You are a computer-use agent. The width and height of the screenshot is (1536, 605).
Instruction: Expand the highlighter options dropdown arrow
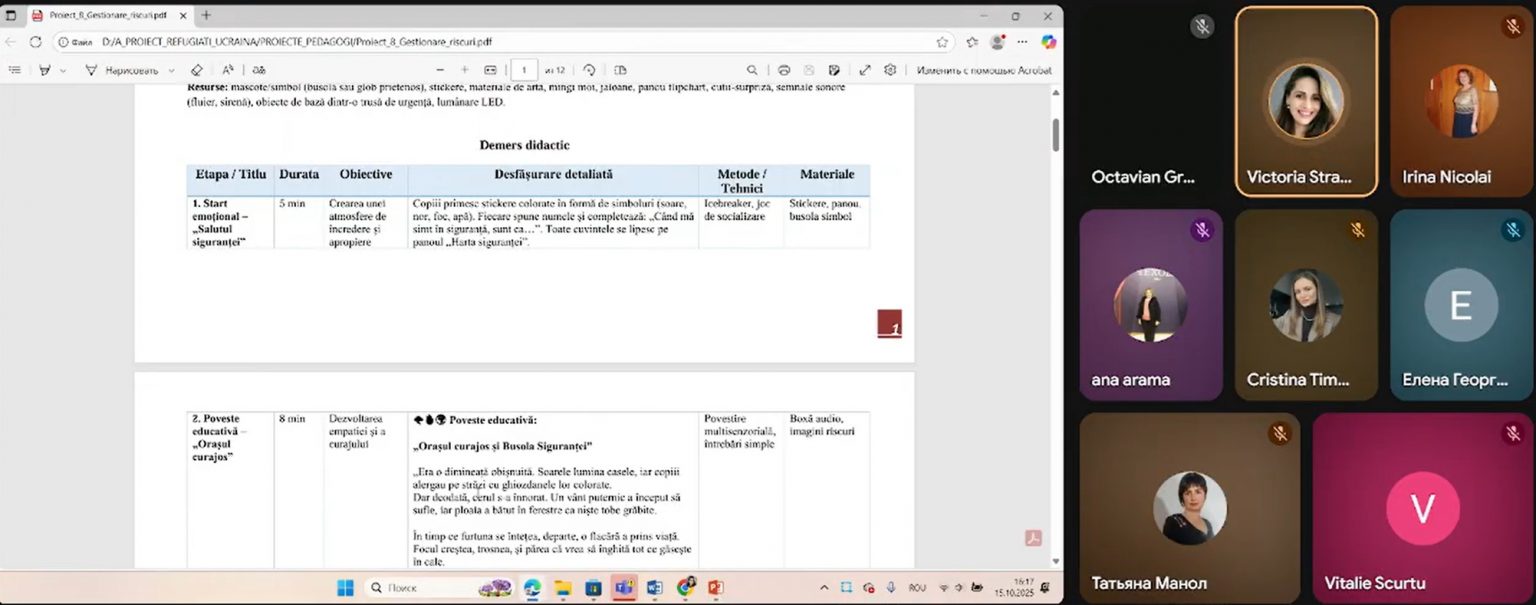click(63, 71)
